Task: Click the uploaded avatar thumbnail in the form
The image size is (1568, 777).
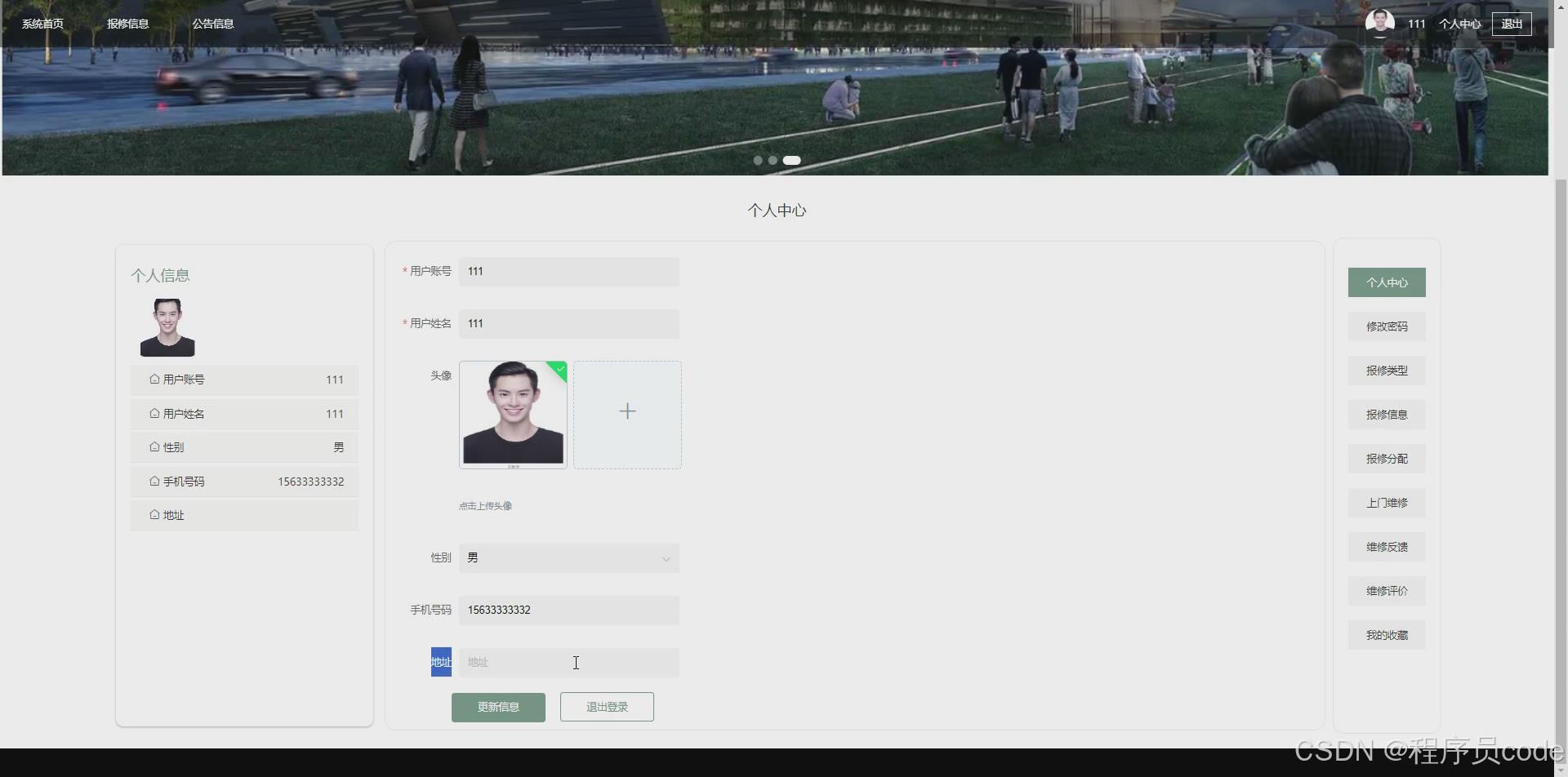Action: tap(513, 415)
